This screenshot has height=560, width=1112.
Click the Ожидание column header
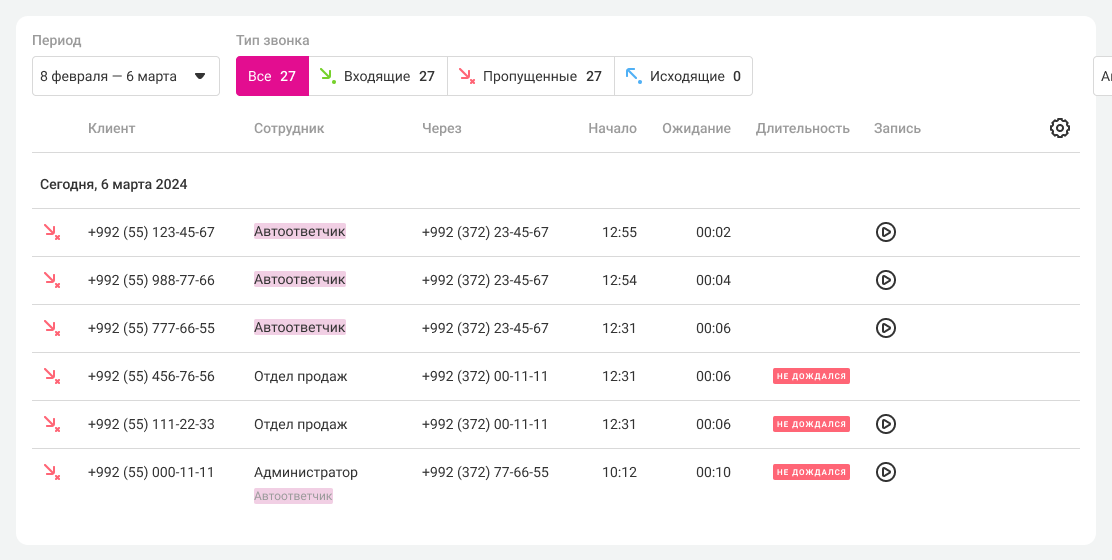(x=696, y=128)
